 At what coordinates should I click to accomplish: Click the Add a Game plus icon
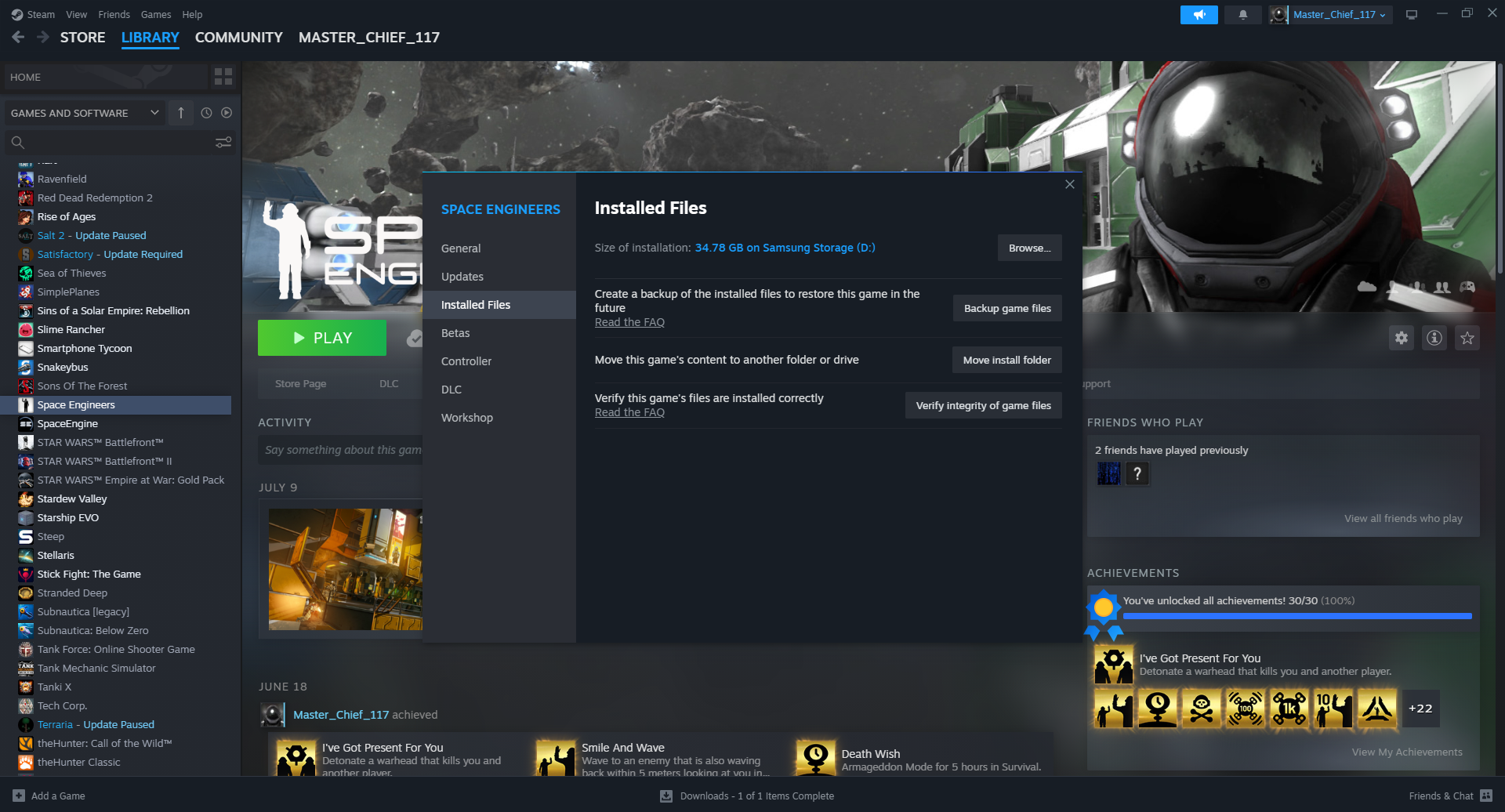click(x=19, y=796)
